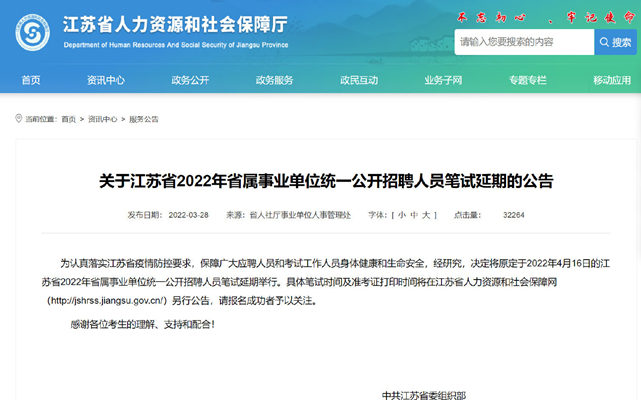Open the 业务子网 navigation item
This screenshot has width=641, height=400.
pyautogui.click(x=443, y=80)
